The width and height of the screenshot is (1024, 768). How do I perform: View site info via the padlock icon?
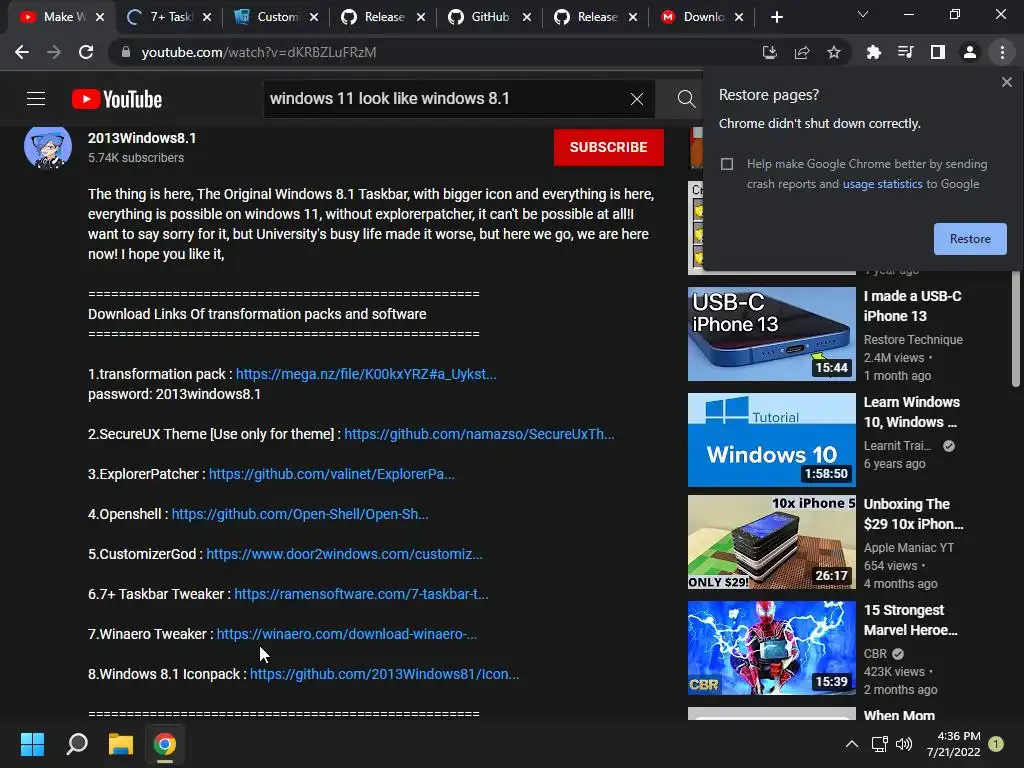(126, 52)
